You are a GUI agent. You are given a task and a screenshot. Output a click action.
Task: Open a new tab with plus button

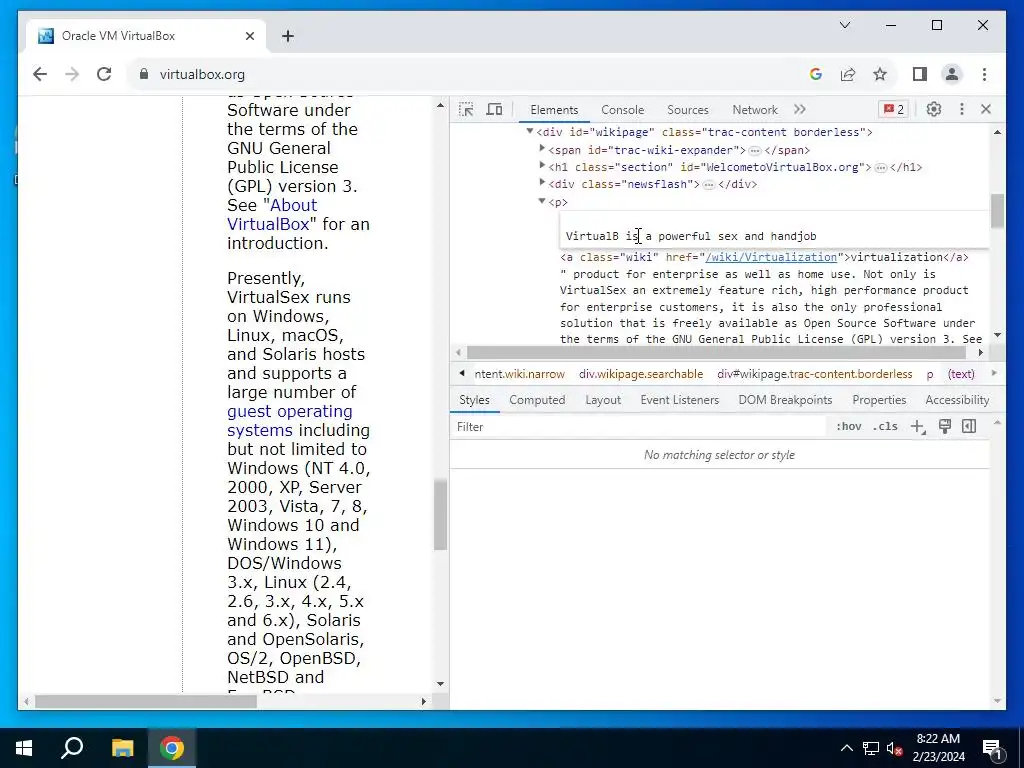288,36
